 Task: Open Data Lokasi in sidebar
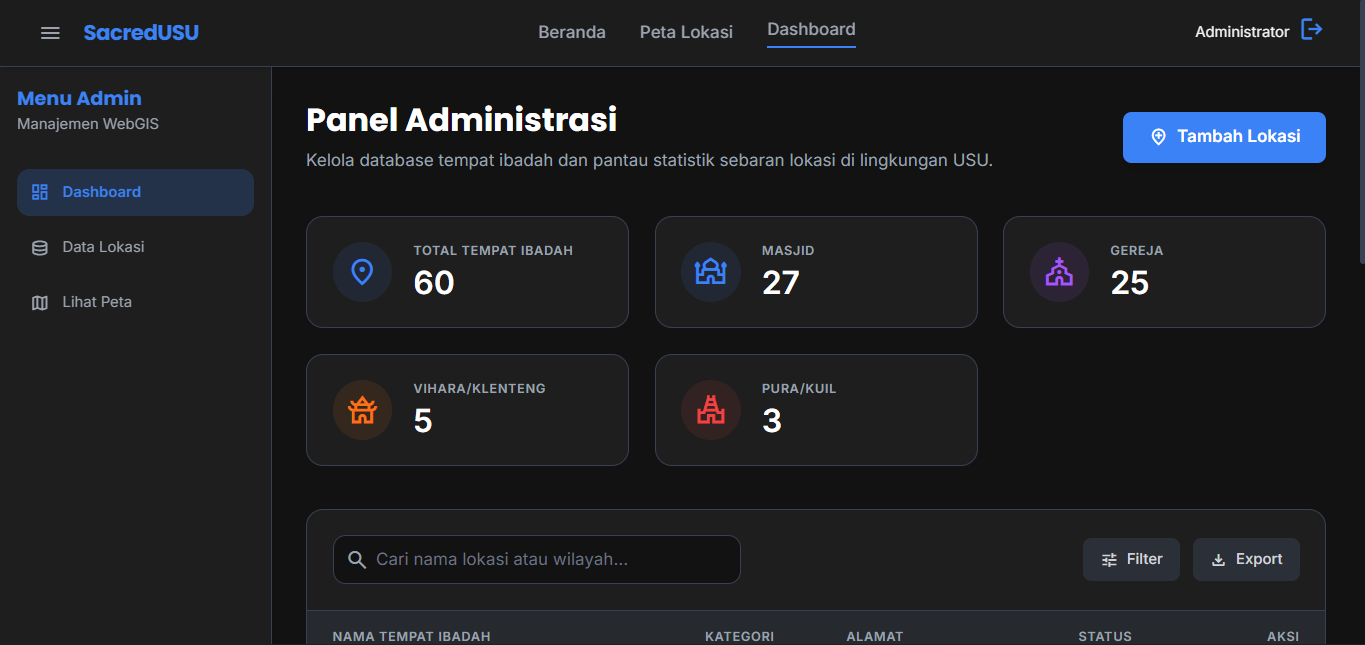(x=135, y=247)
